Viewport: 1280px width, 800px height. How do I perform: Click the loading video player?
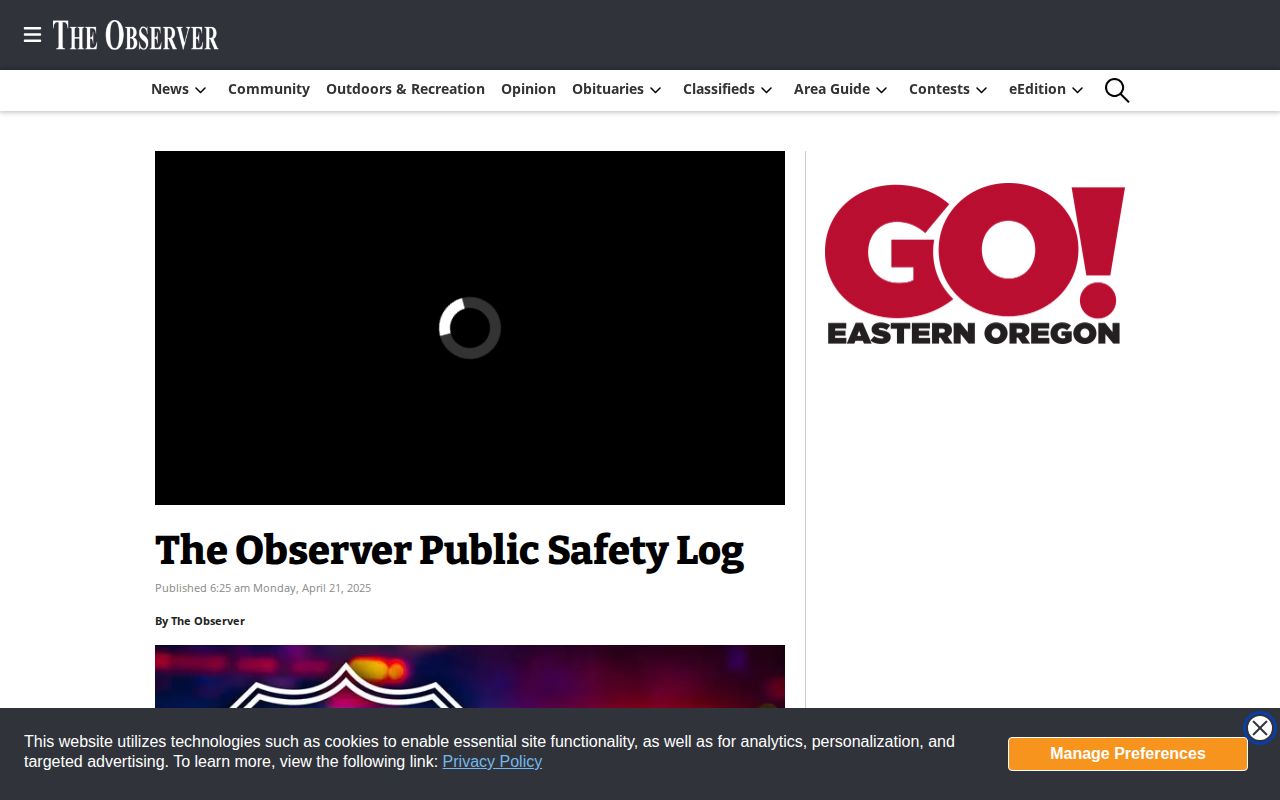[470, 328]
